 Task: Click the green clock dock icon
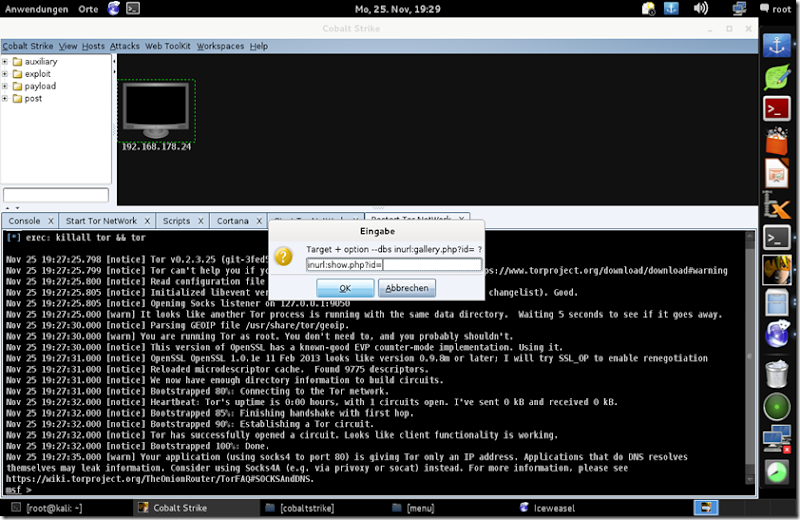click(777, 472)
